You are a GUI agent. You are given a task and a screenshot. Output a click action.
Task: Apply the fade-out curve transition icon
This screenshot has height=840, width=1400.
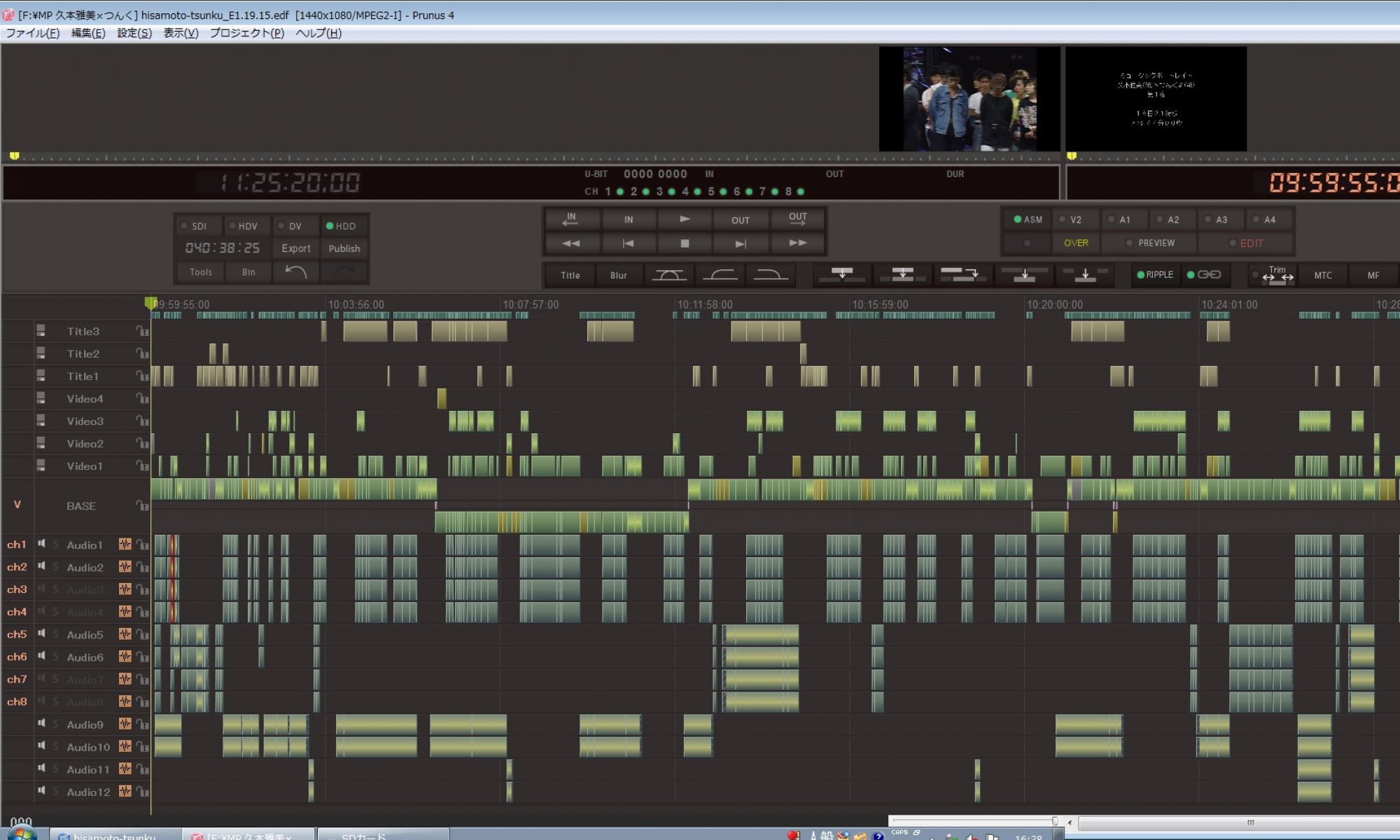point(770,275)
